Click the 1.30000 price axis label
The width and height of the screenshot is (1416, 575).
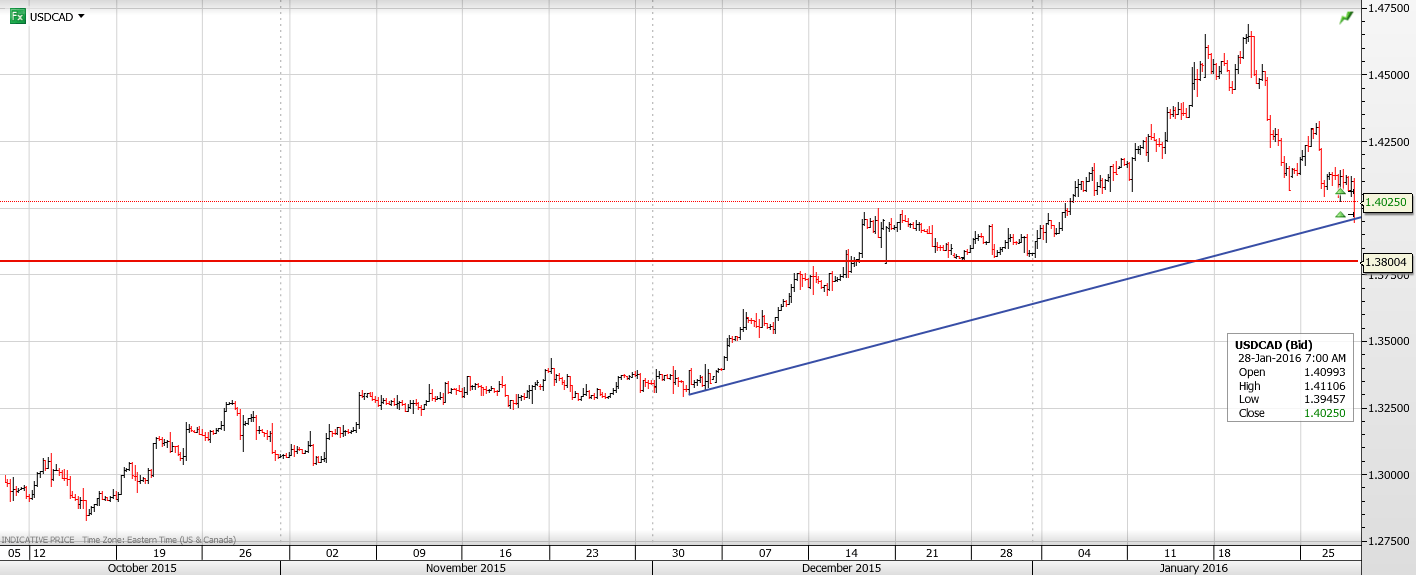[1388, 475]
